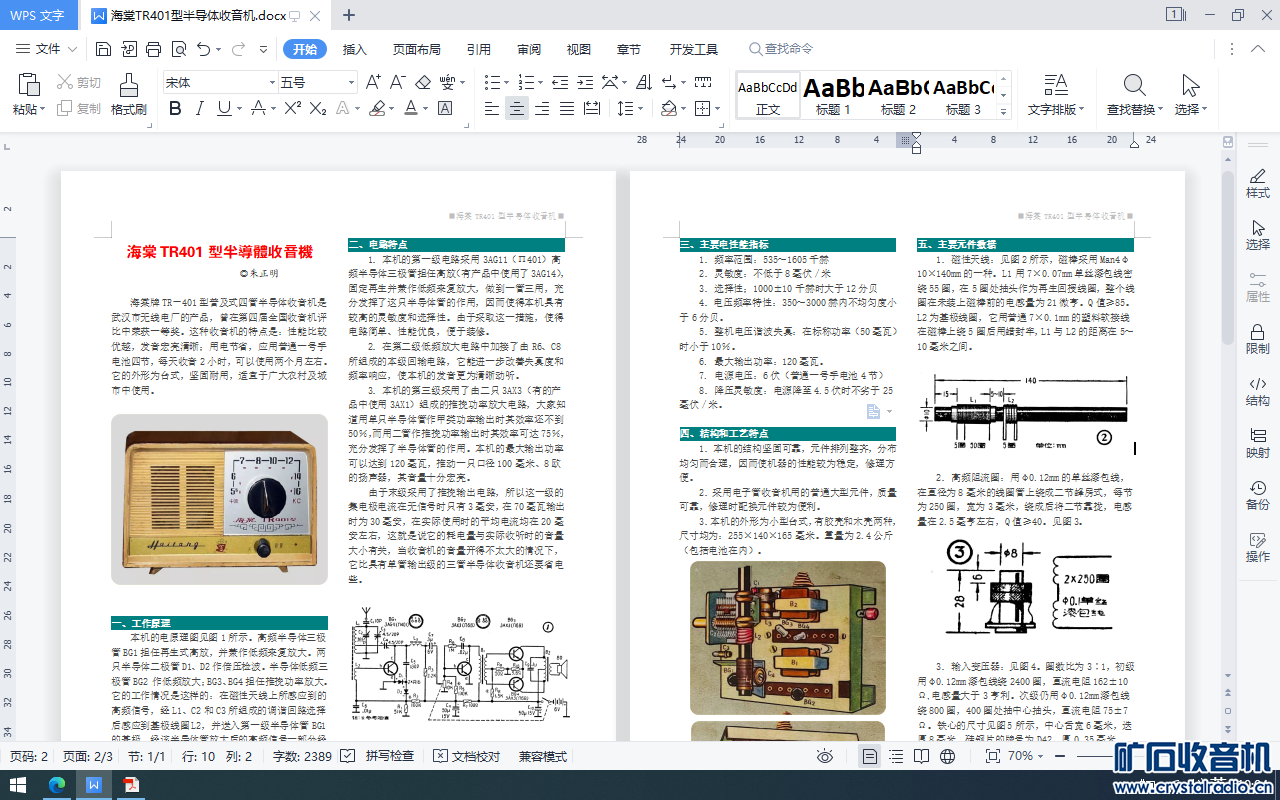Click the distributed alignment icon
The image size is (1280, 800).
point(590,108)
